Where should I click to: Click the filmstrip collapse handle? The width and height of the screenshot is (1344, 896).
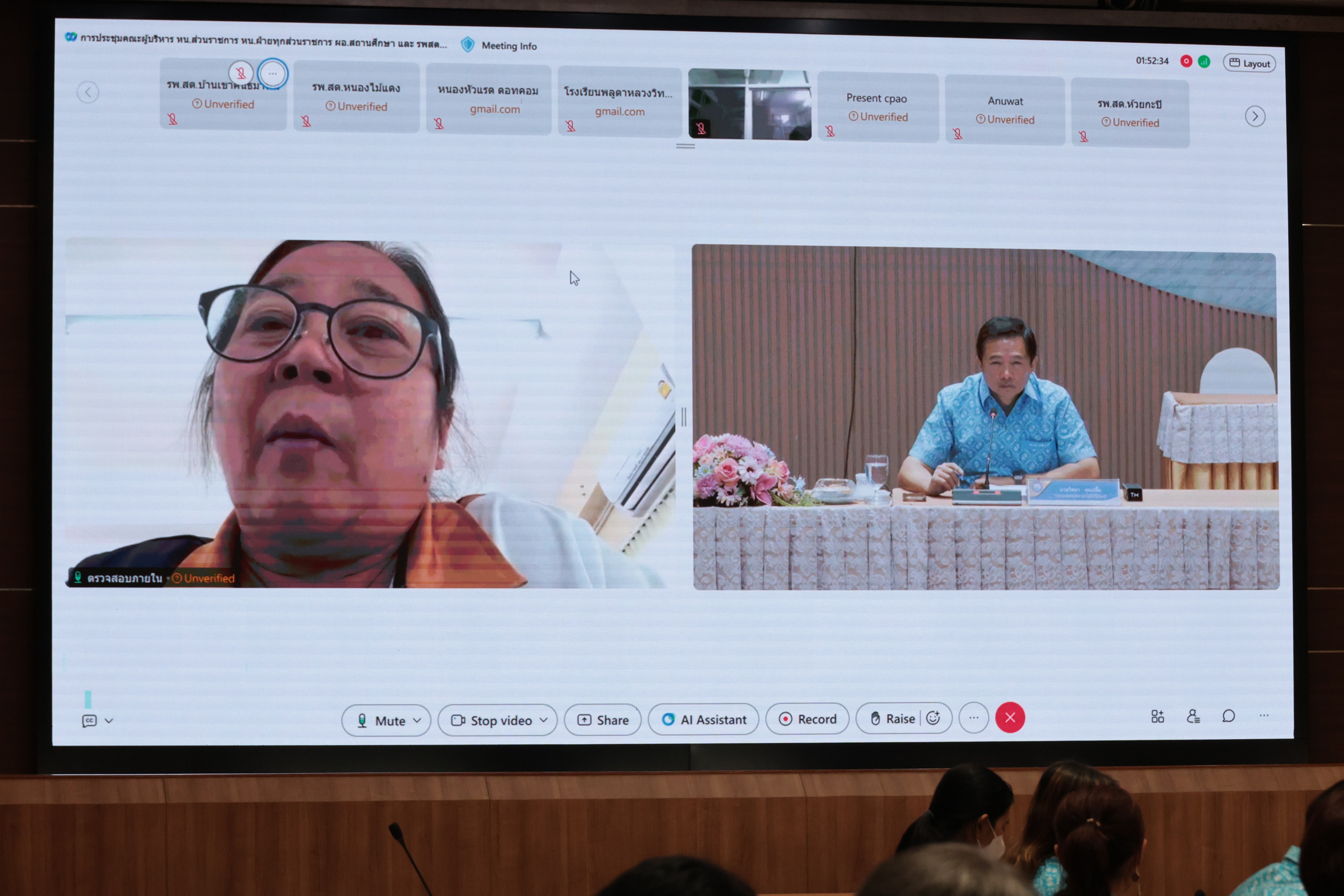coord(685,146)
